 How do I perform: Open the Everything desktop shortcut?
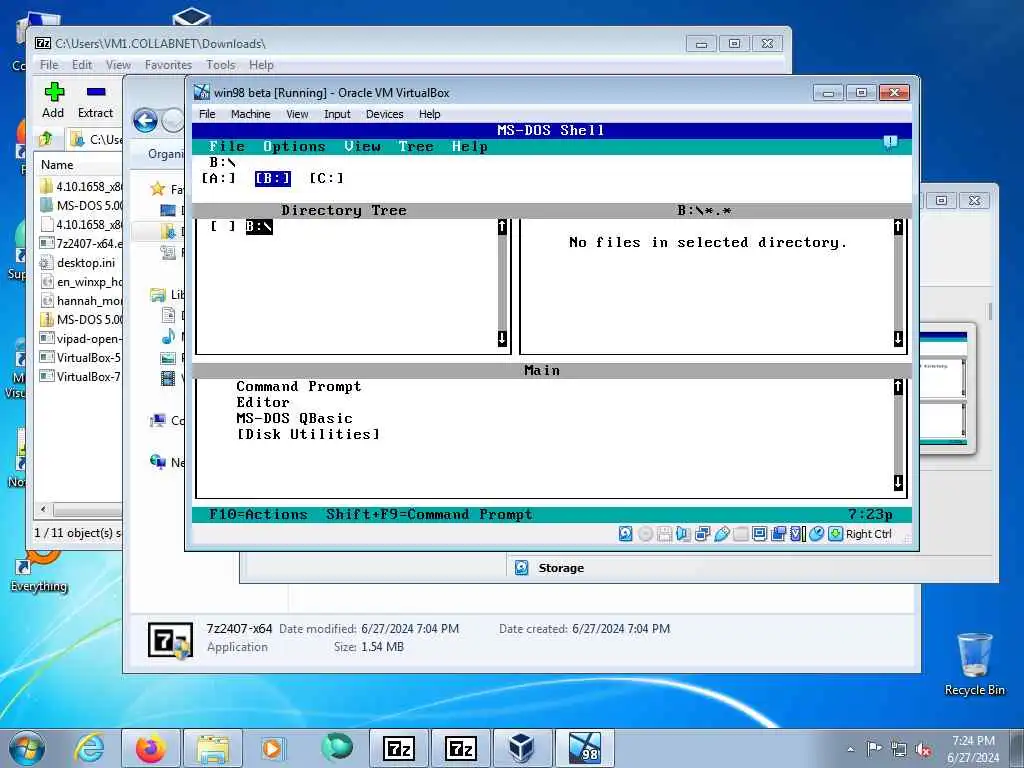point(39,571)
